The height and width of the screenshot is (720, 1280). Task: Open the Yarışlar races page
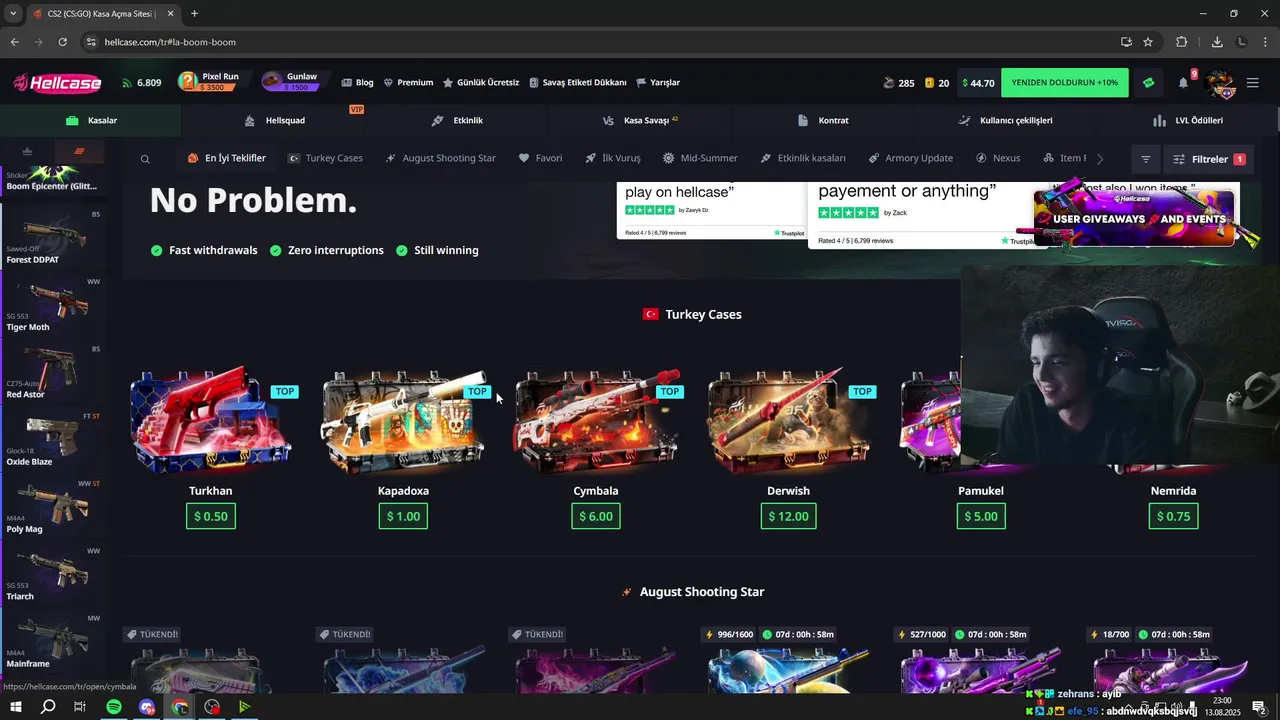tap(658, 83)
